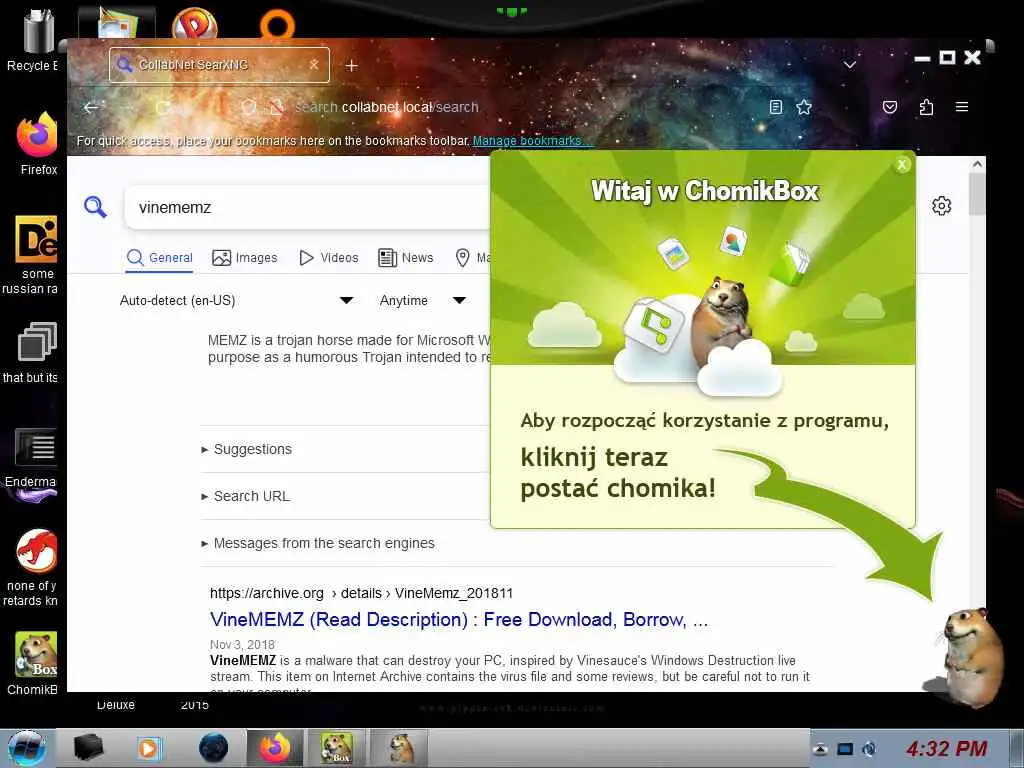1024x768 pixels.
Task: Select the General search category
Action: point(160,258)
